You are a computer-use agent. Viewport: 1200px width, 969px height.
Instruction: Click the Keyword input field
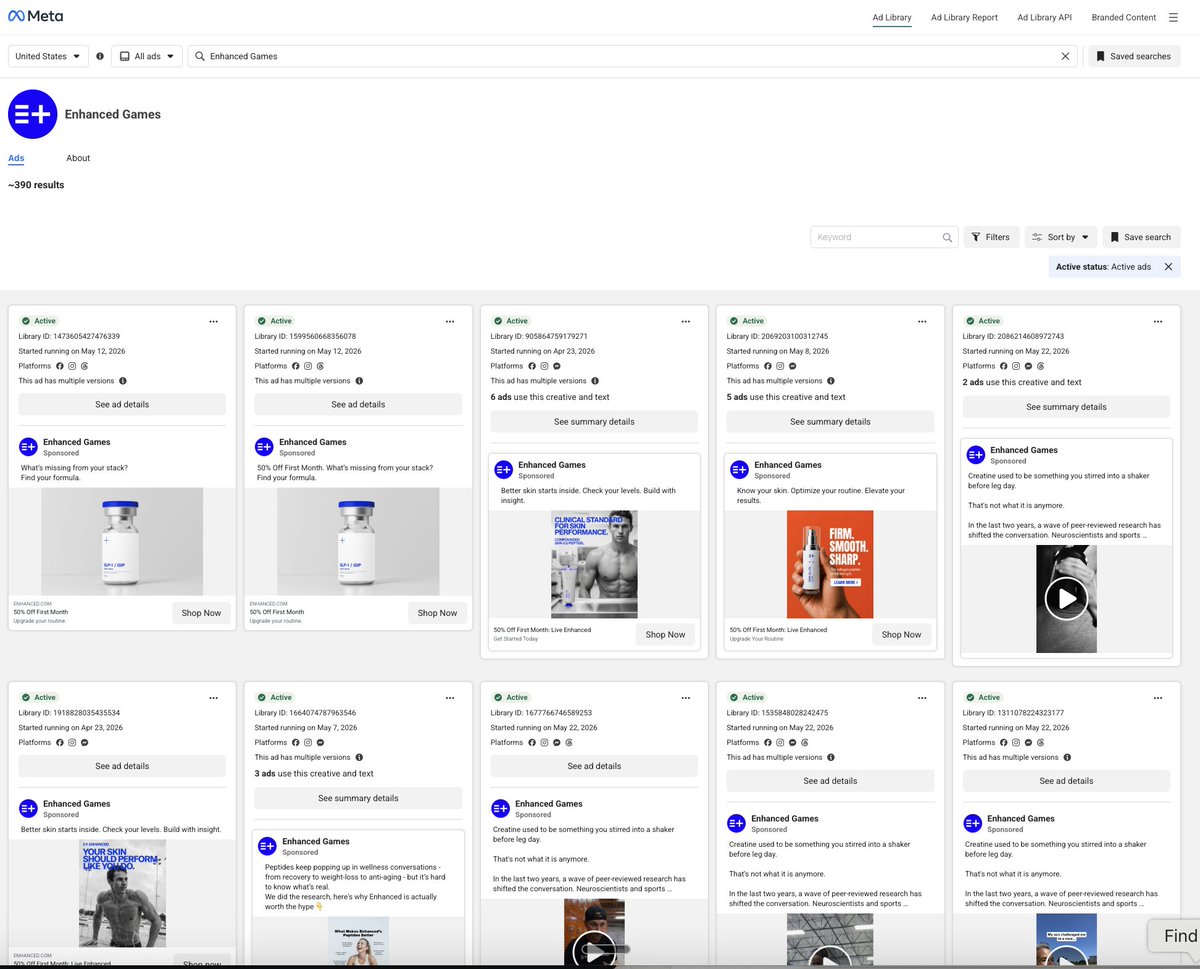click(x=884, y=237)
